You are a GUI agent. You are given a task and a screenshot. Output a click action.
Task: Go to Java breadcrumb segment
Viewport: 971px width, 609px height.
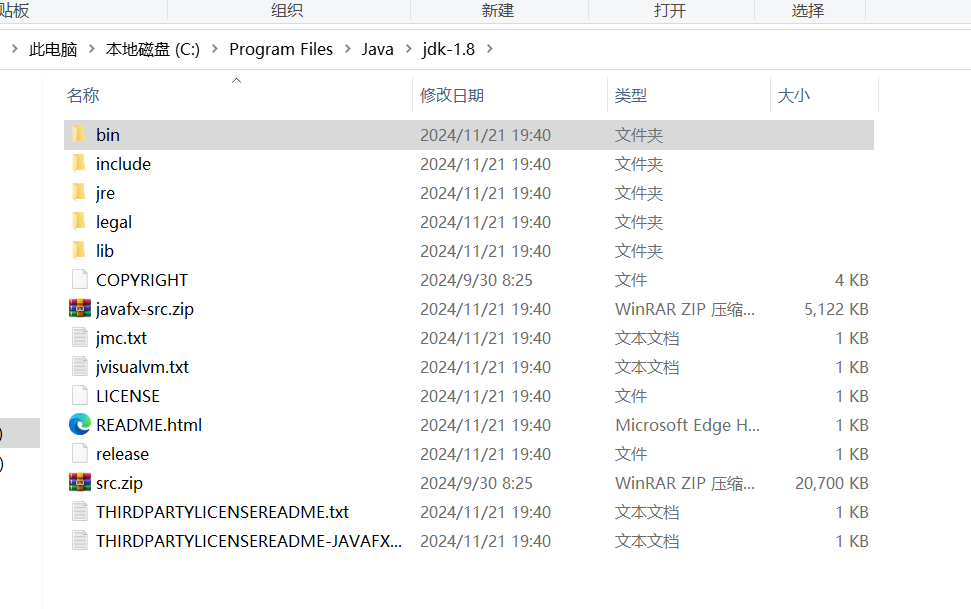pyautogui.click(x=378, y=49)
